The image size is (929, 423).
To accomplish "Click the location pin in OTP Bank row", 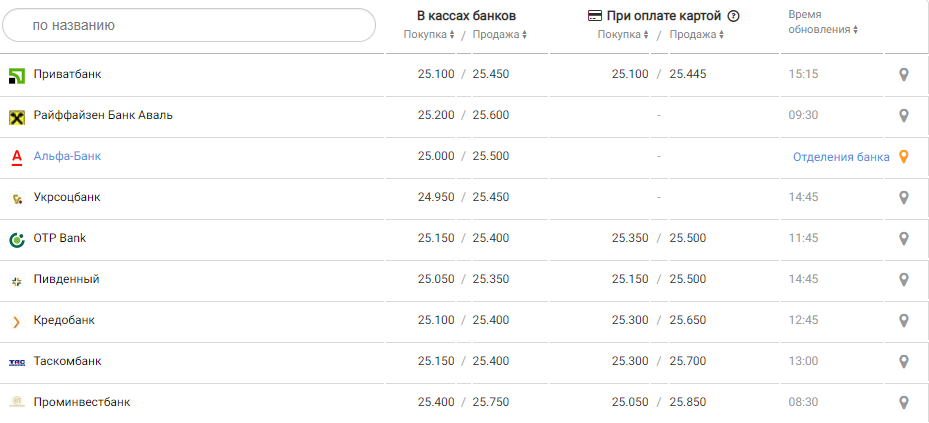I will (903, 239).
